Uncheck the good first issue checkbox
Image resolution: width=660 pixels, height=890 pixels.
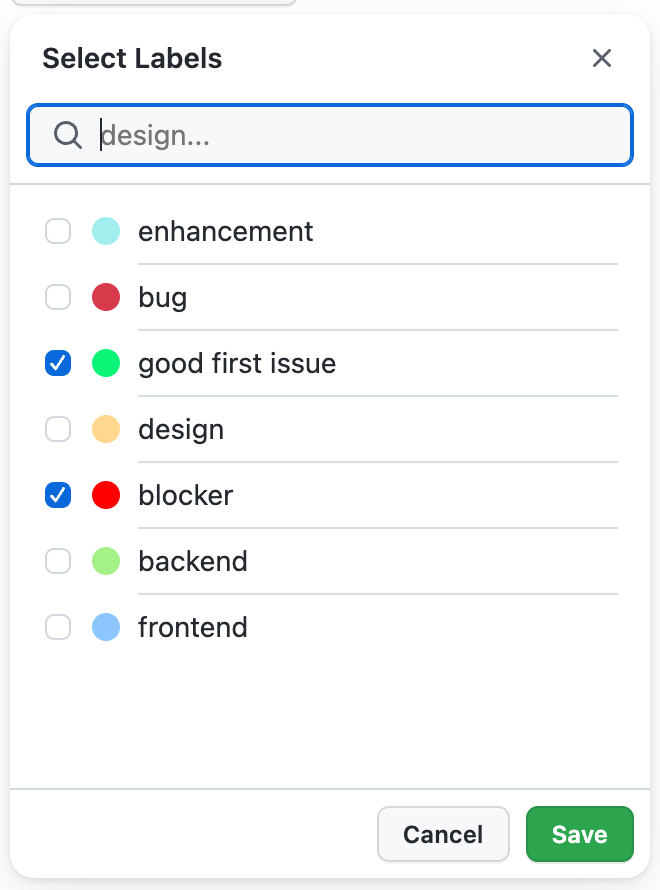click(58, 364)
